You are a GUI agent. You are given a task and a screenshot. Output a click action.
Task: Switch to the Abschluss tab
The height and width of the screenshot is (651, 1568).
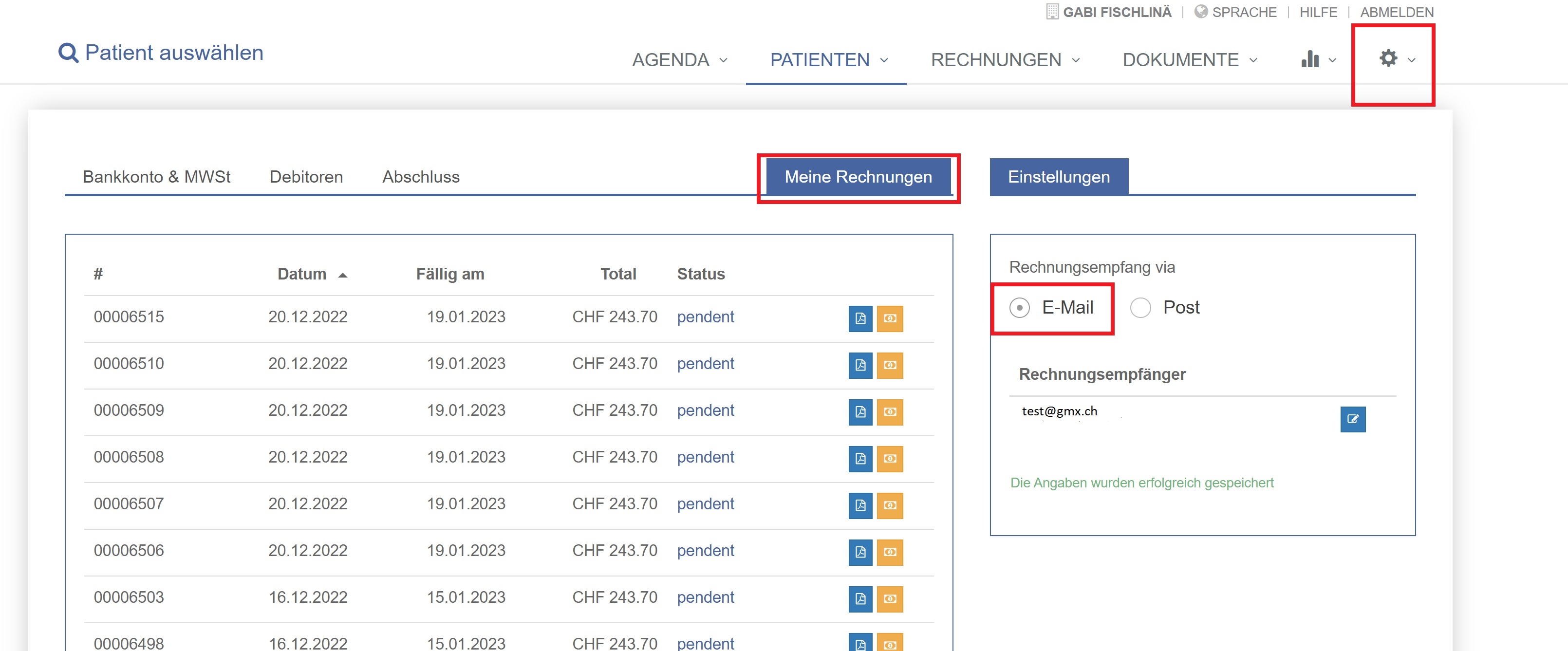coord(421,177)
